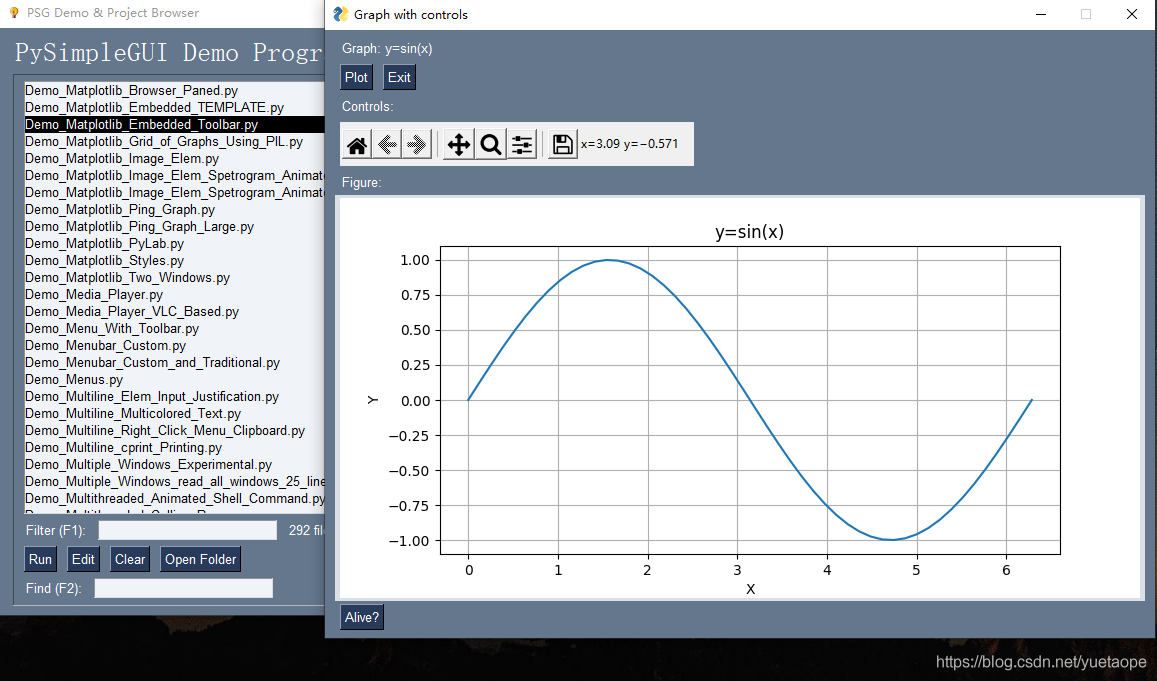This screenshot has height=681, width=1157.
Task: Click the Plot button
Action: pyautogui.click(x=356, y=77)
